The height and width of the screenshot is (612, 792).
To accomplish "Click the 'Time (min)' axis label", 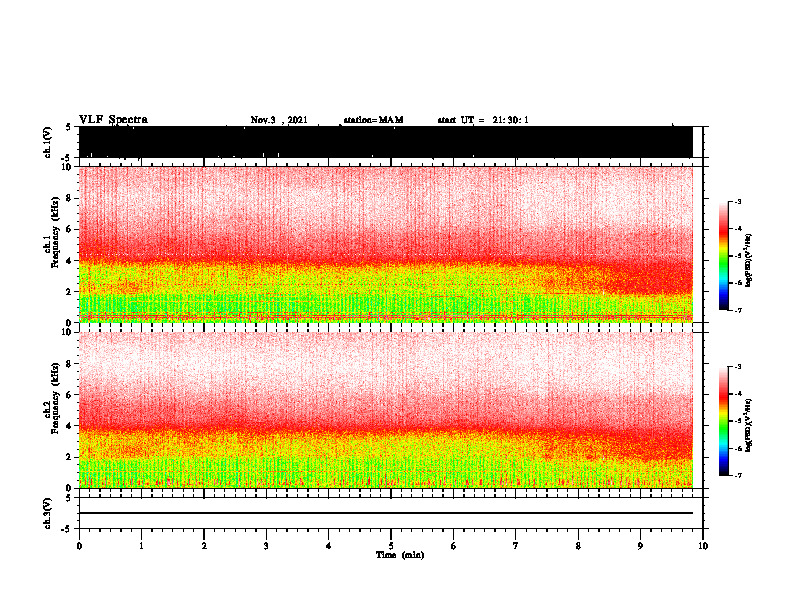I will (x=400, y=555).
